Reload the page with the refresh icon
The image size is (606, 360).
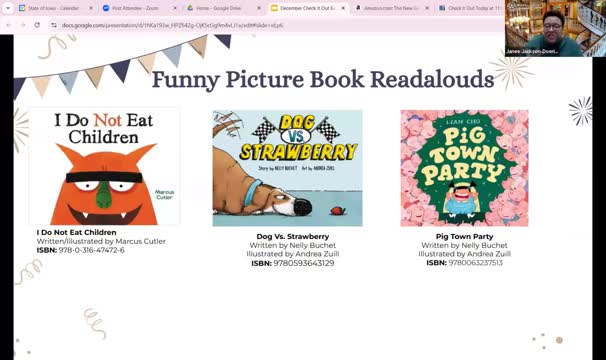(37, 25)
